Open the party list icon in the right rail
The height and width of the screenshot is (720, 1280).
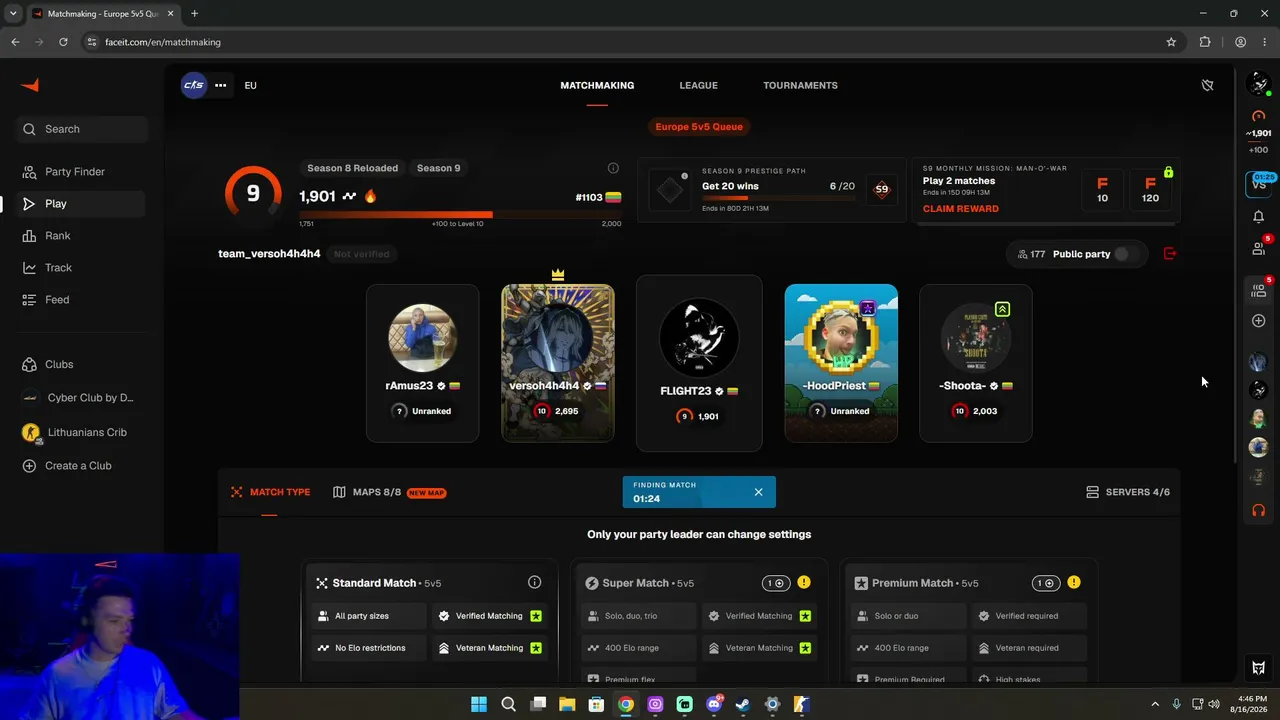pyautogui.click(x=1259, y=290)
